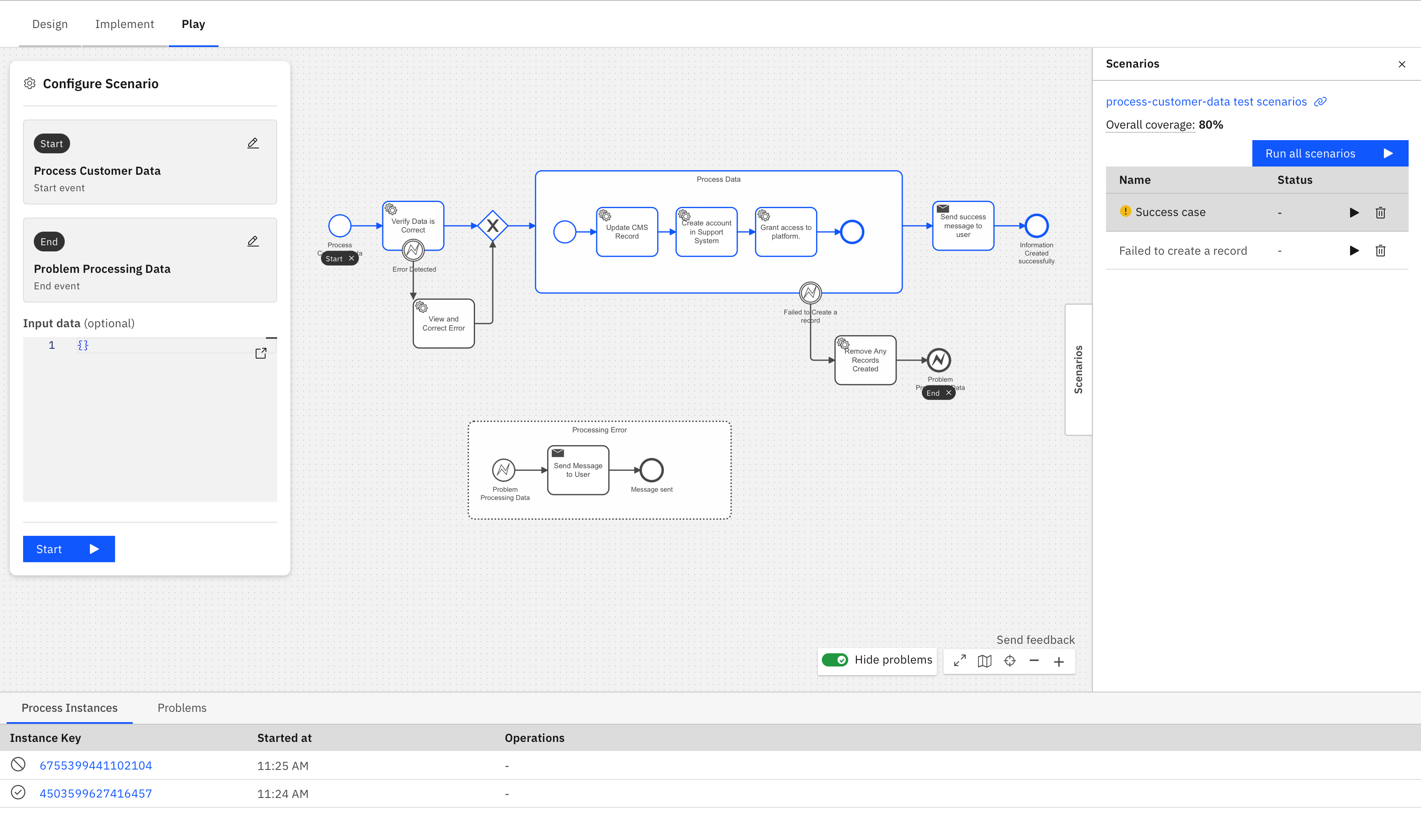Image resolution: width=1421 pixels, height=840 pixels.
Task: Open process-customer-data test scenarios link
Action: 1206,102
